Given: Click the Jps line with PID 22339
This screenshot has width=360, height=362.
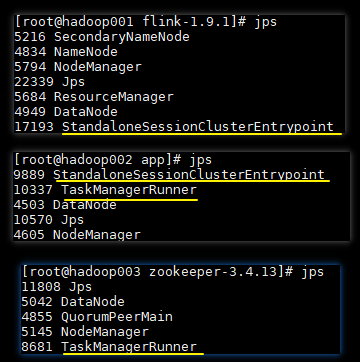Looking at the screenshot, I should pos(49,82).
